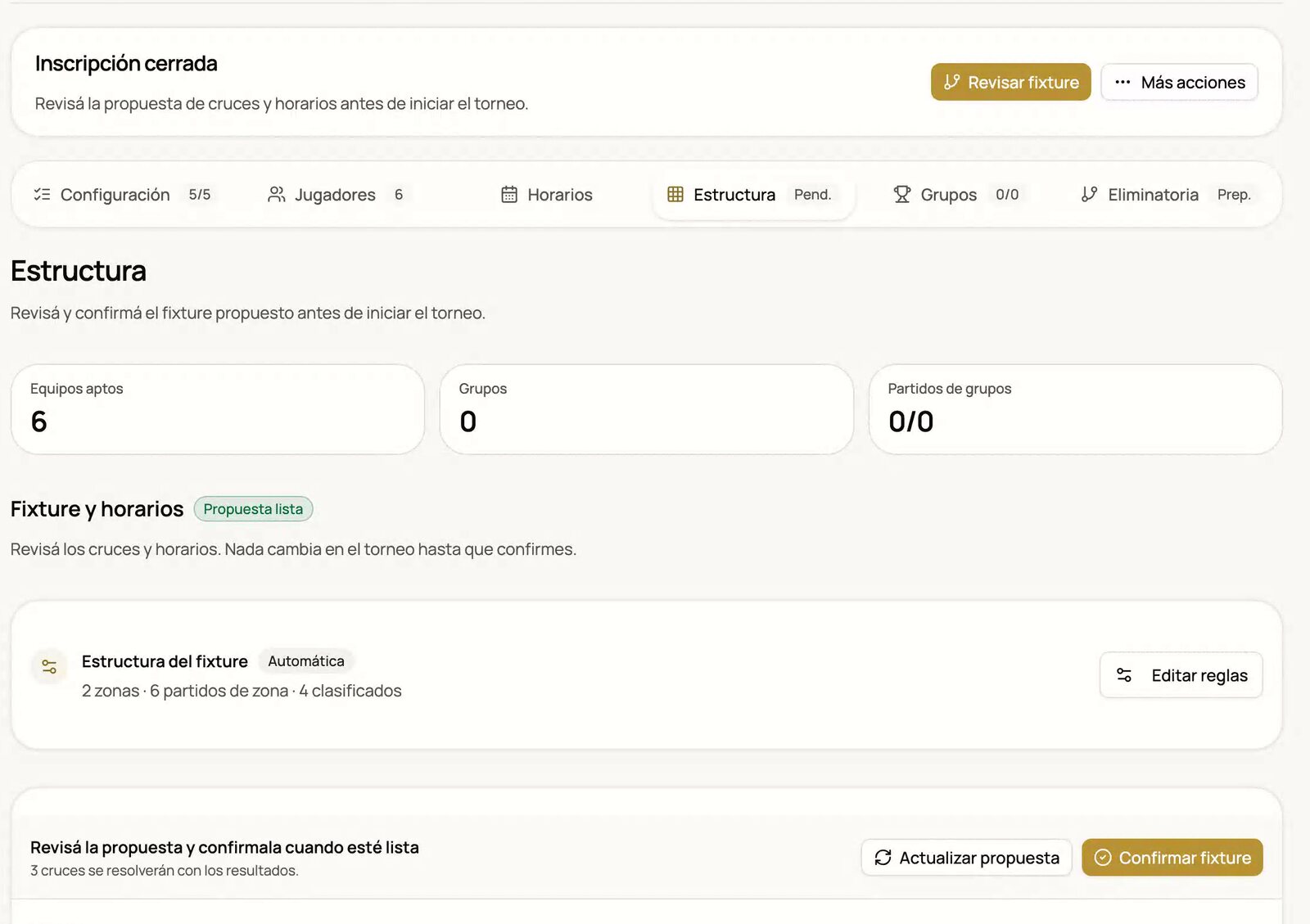Click the refresh icon in Actualizar propuesta
The width and height of the screenshot is (1310, 924).
point(883,858)
